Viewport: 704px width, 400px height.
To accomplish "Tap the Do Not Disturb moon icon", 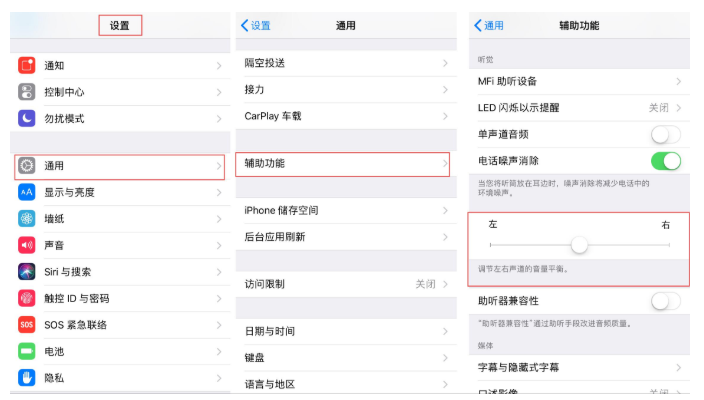I will coord(27,118).
